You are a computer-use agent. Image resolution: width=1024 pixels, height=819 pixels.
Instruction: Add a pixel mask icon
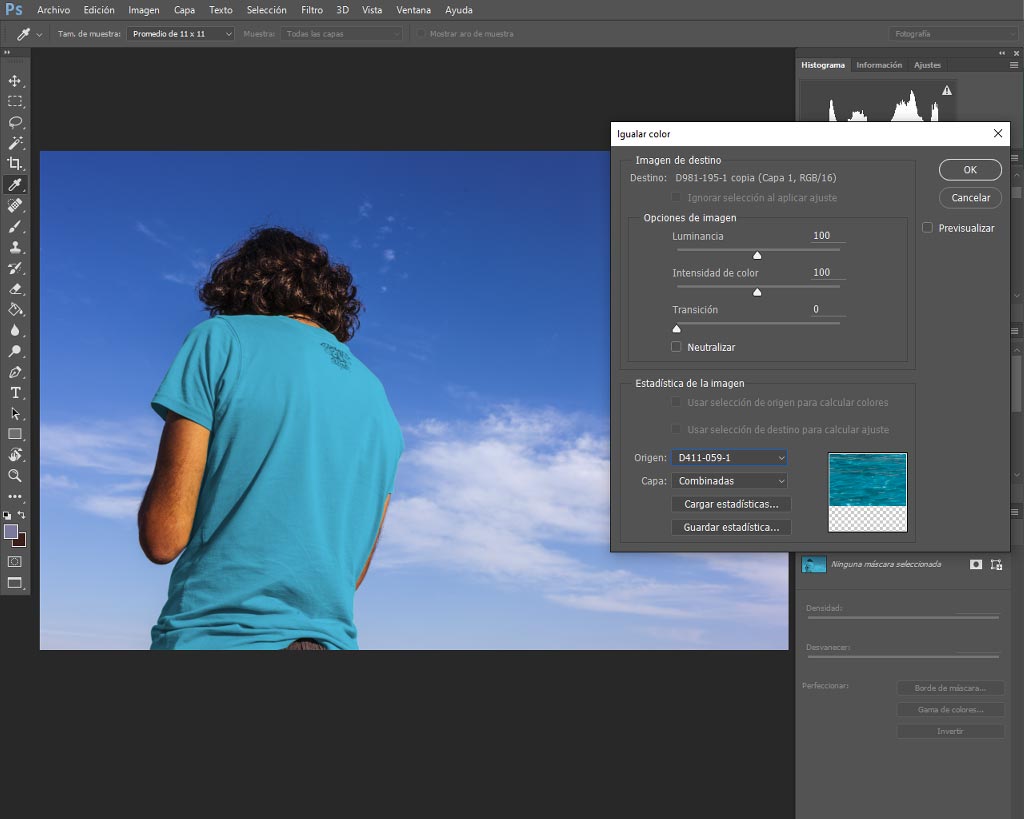(x=976, y=564)
